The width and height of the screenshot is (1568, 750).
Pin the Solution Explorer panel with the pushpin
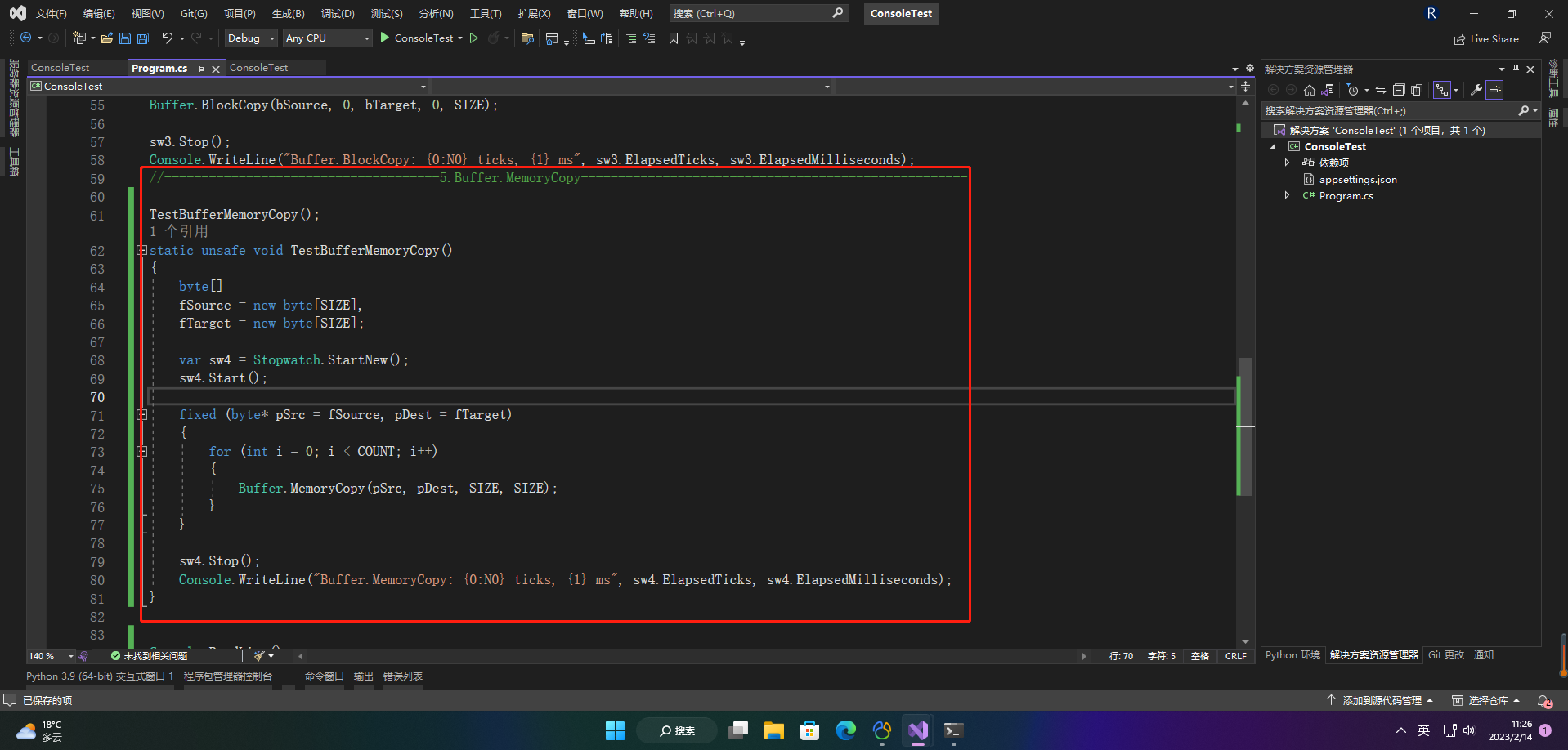(1516, 69)
